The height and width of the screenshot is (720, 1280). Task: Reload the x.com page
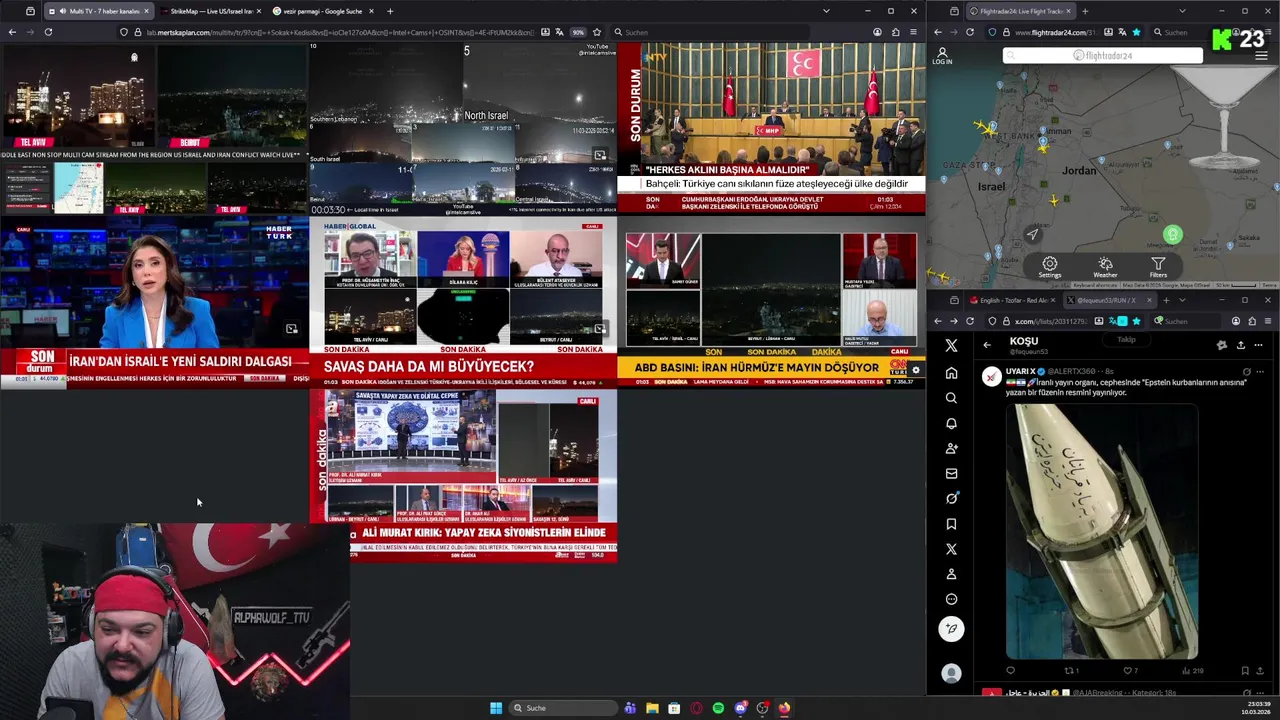pyautogui.click(x=970, y=321)
